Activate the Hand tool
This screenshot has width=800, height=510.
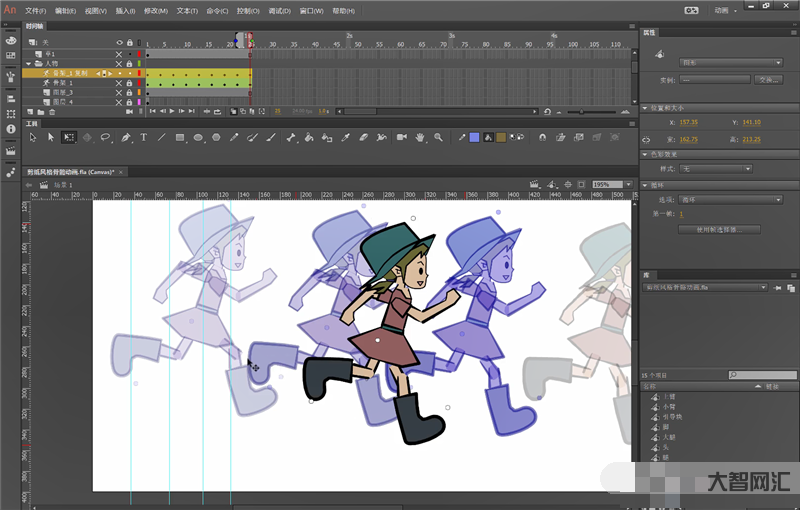(421, 137)
